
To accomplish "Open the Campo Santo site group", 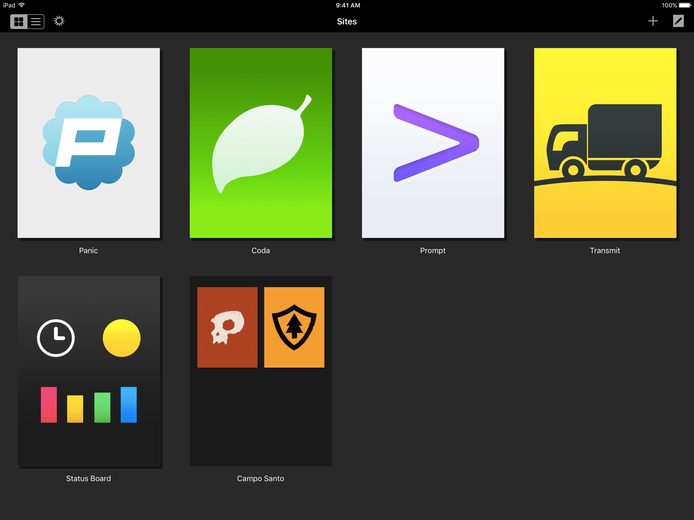I will [261, 371].
